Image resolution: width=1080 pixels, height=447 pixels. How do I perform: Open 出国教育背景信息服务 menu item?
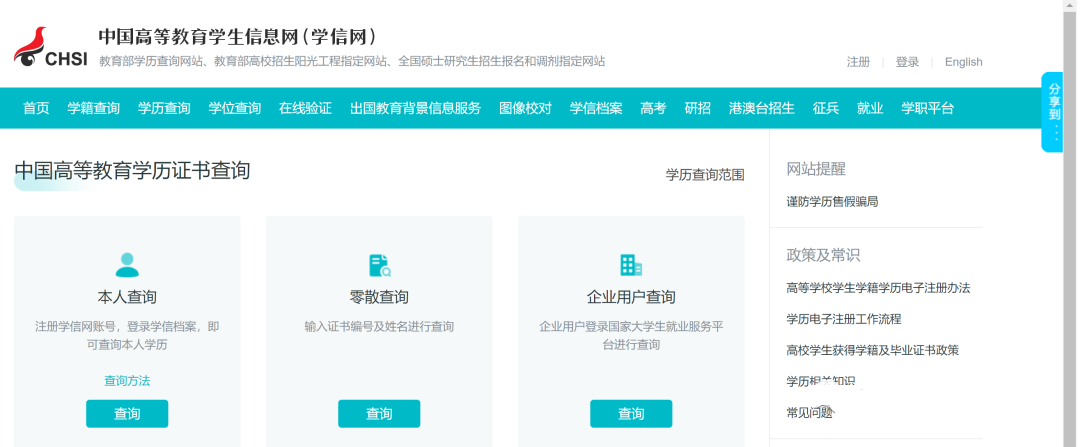tap(415, 108)
